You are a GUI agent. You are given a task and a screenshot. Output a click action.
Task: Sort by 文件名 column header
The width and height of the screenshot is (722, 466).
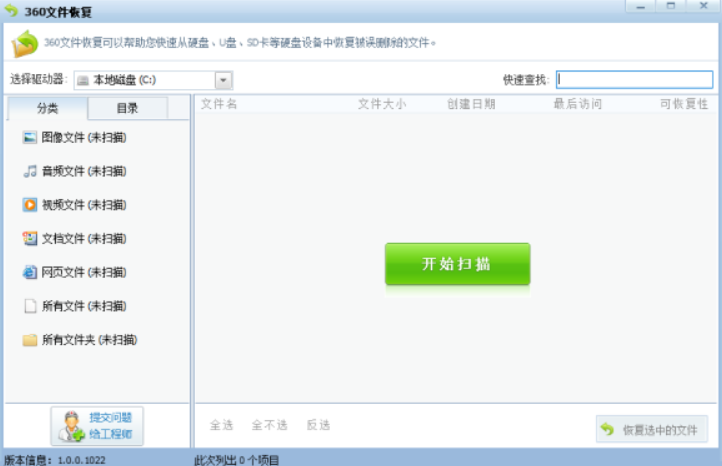click(x=219, y=104)
